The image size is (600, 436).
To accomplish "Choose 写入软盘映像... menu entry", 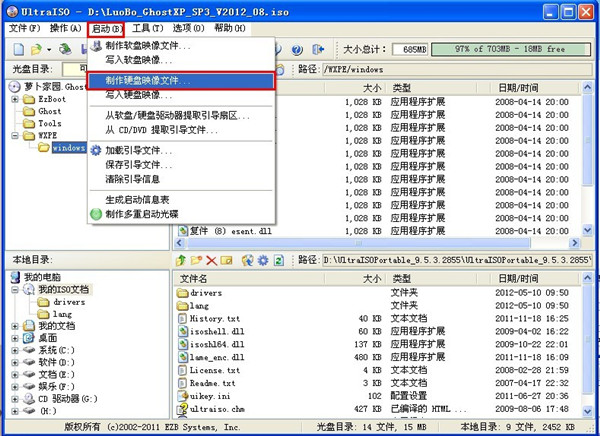I will tap(181, 60).
